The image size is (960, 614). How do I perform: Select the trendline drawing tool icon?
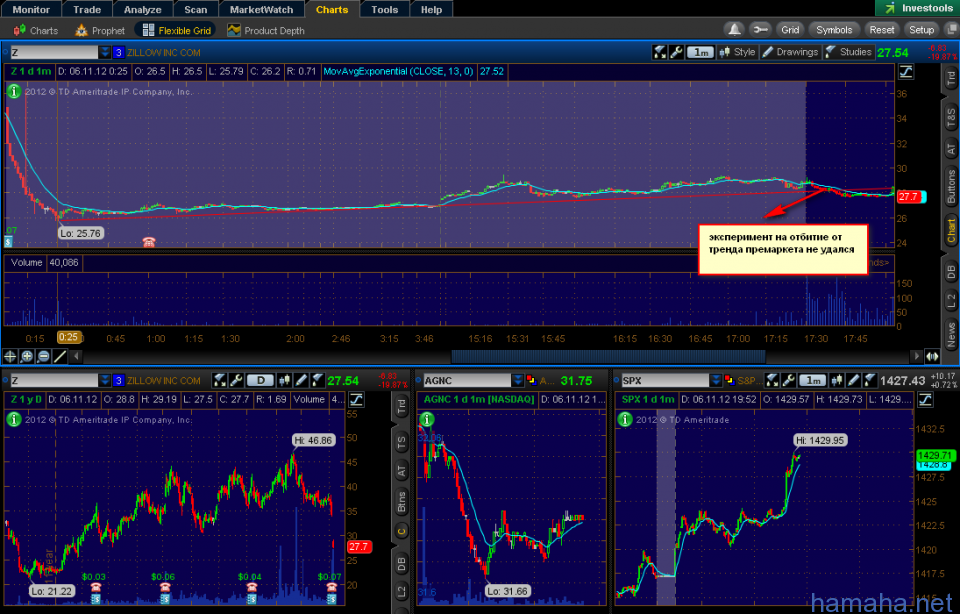point(60,356)
